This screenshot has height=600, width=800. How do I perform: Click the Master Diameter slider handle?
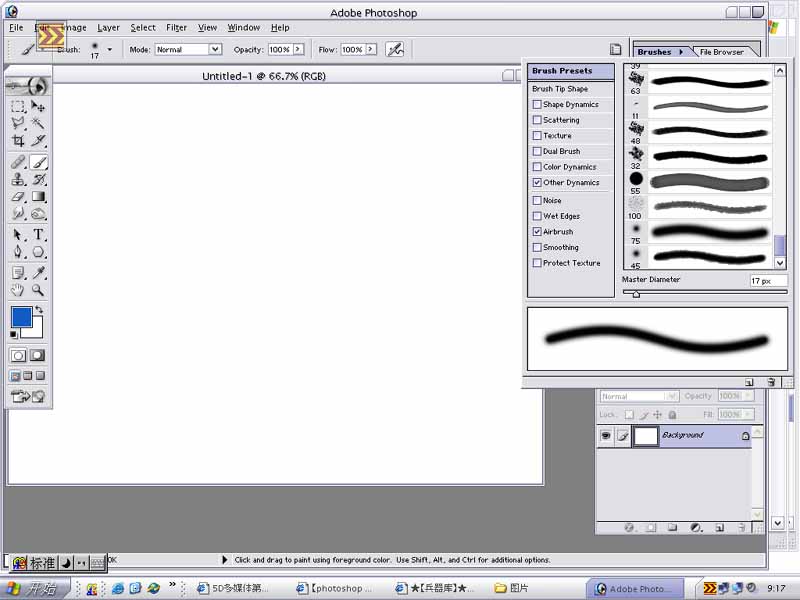tap(636, 294)
